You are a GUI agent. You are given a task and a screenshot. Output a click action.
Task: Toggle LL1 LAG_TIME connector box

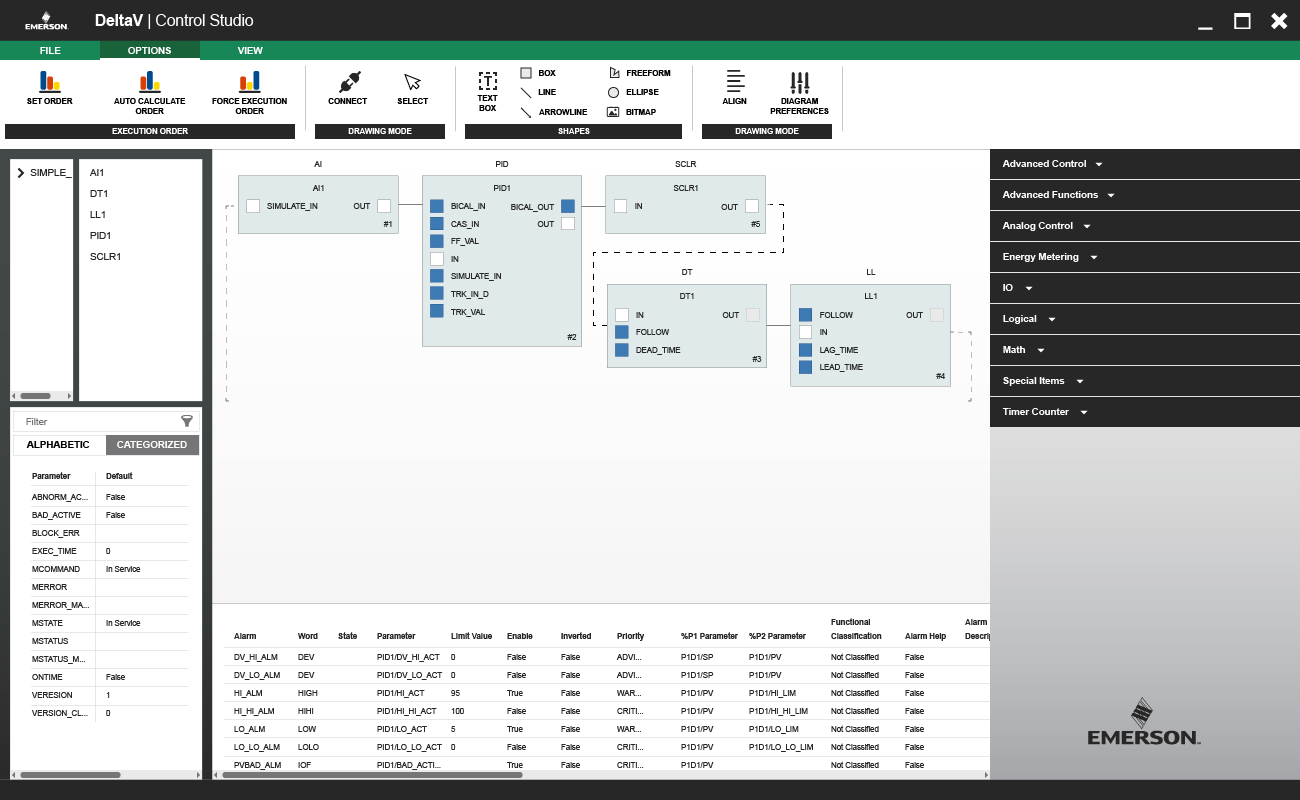tap(806, 350)
